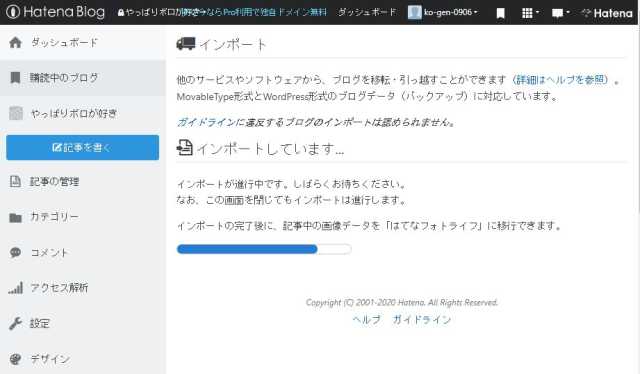Click the 記事を書く button
This screenshot has height=374, width=640.
coord(82,147)
